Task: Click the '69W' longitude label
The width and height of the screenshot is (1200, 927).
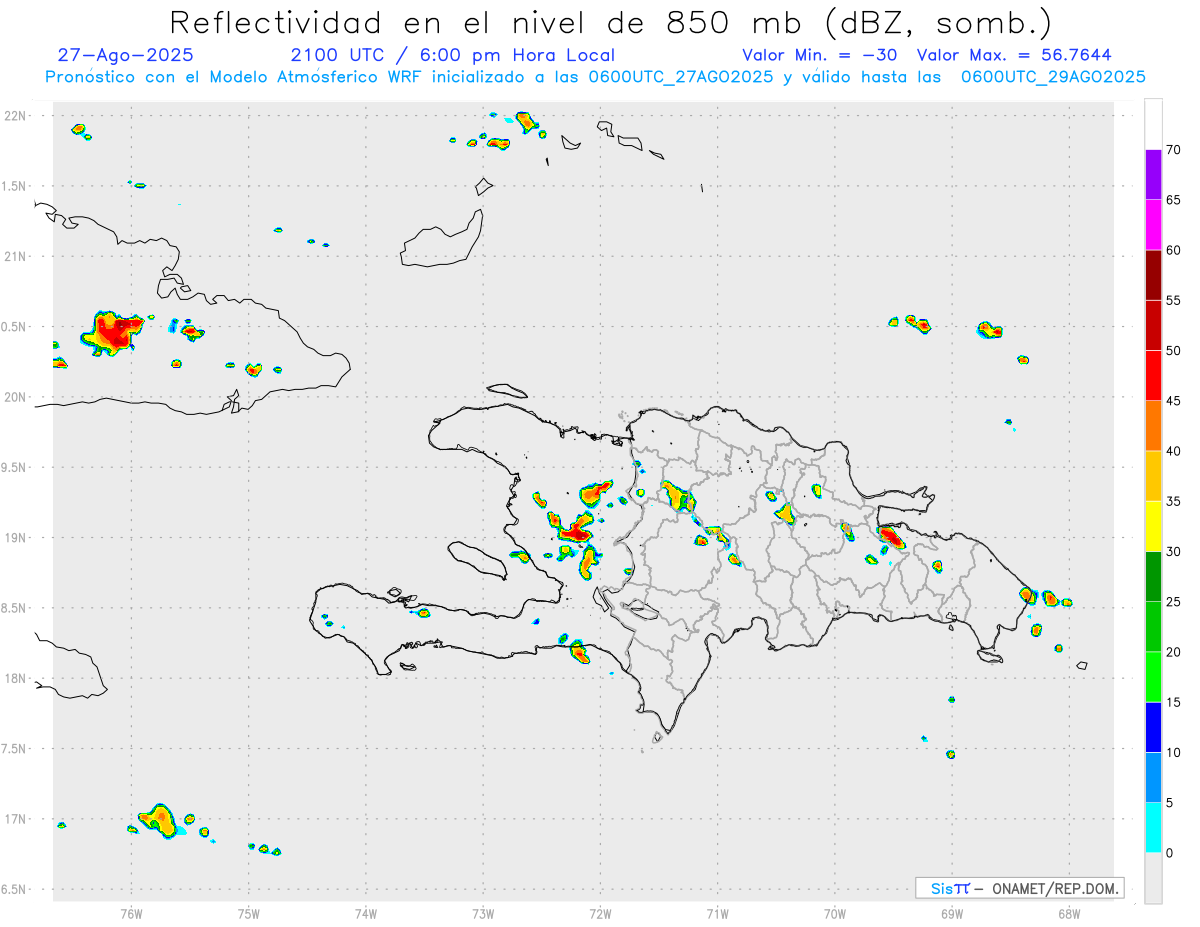Action: pos(952,913)
